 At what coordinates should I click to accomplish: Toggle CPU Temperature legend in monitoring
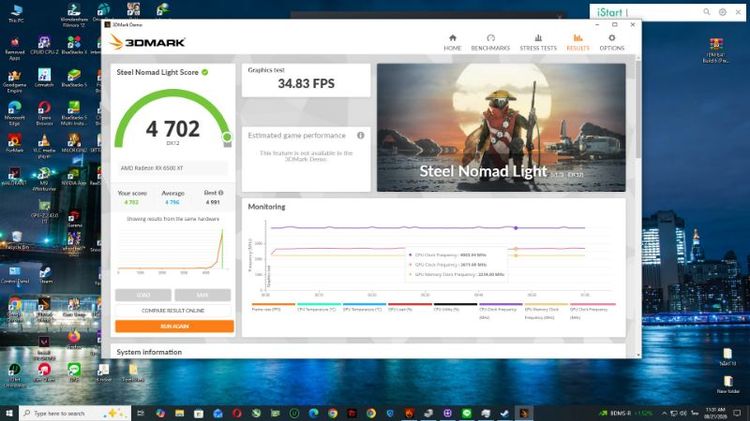click(x=319, y=307)
